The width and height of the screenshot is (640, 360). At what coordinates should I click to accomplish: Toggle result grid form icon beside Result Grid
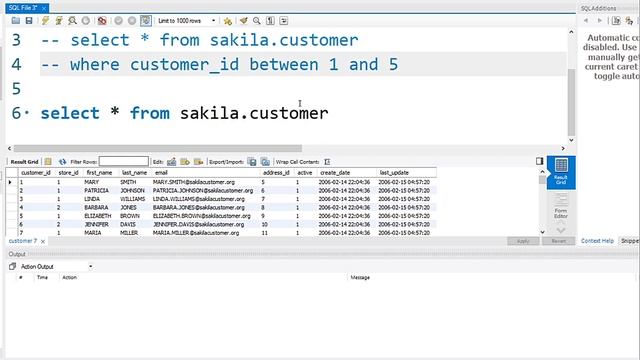48,162
